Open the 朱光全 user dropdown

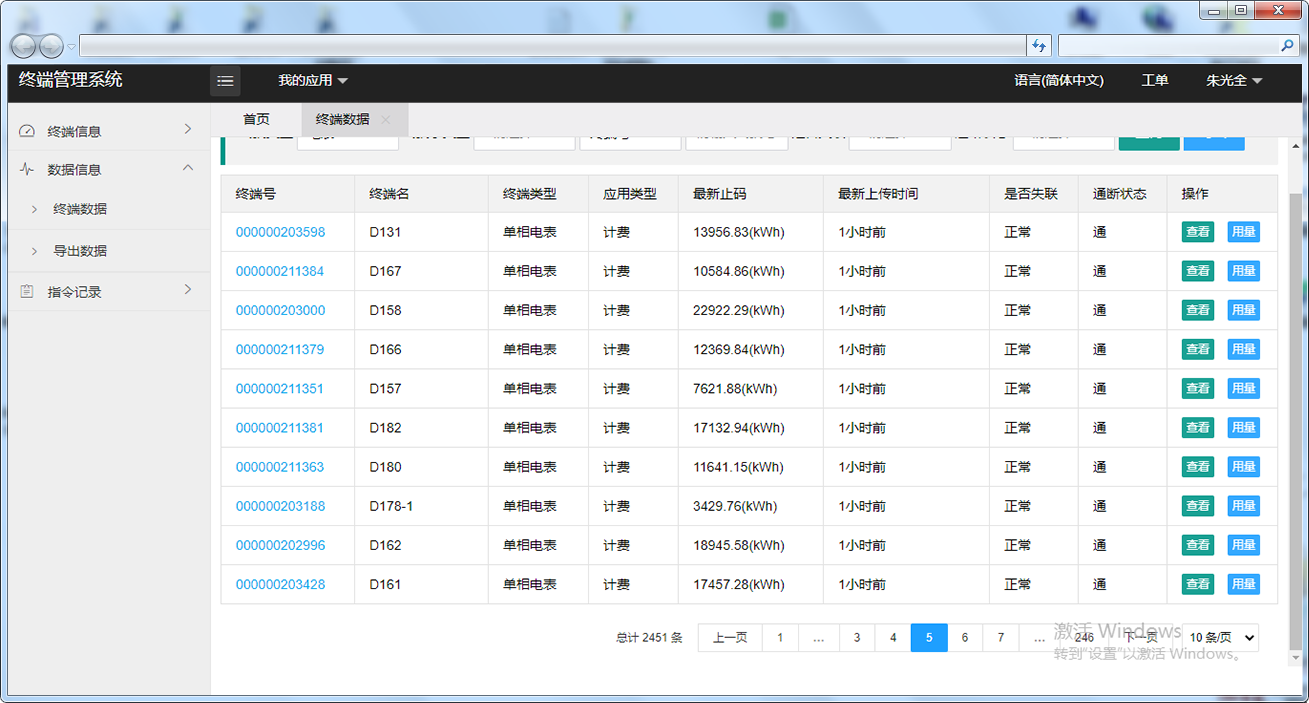(x=1233, y=81)
